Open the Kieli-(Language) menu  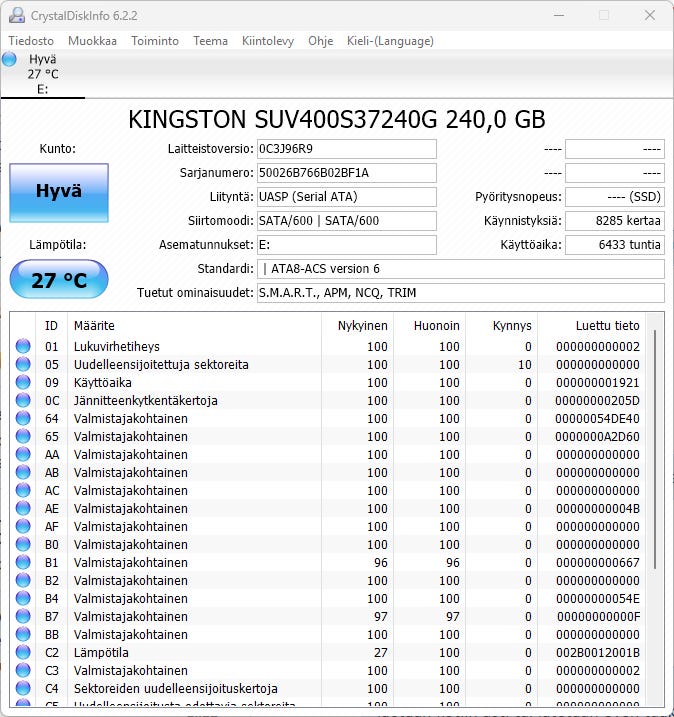coord(389,41)
